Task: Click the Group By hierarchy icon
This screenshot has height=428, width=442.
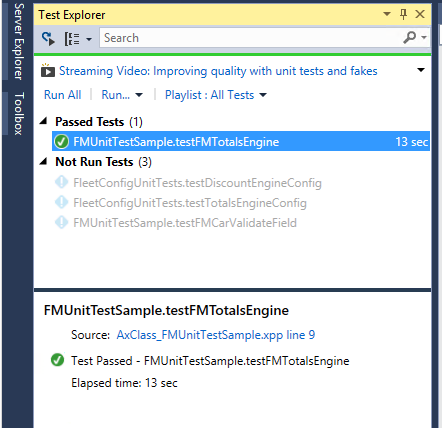Action: pos(72,39)
